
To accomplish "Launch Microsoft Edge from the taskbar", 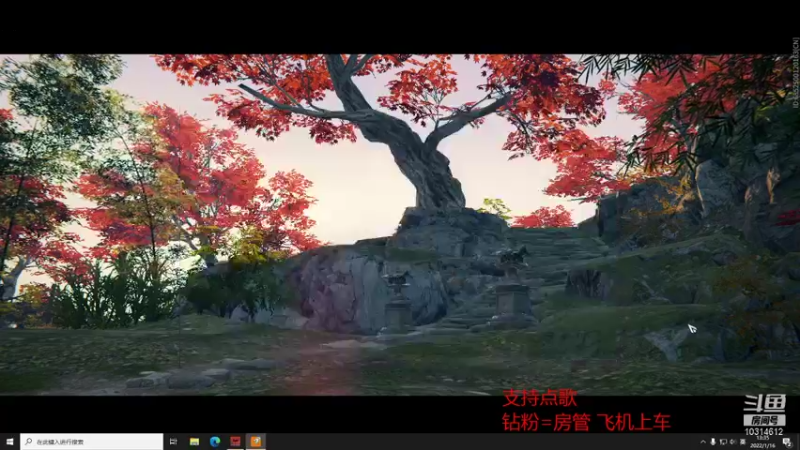I will [215, 442].
